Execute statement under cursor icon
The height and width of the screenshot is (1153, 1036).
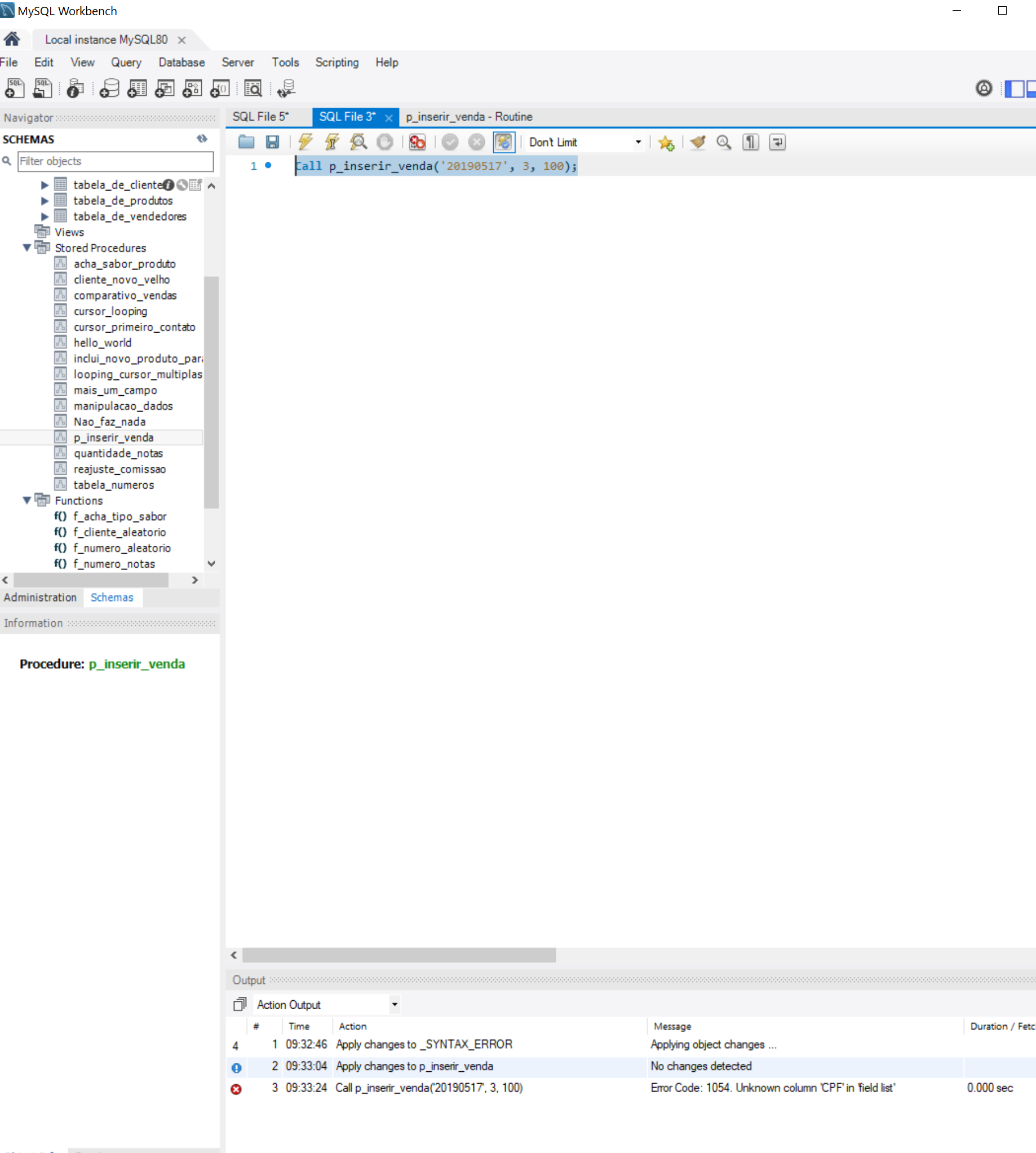coord(332,142)
